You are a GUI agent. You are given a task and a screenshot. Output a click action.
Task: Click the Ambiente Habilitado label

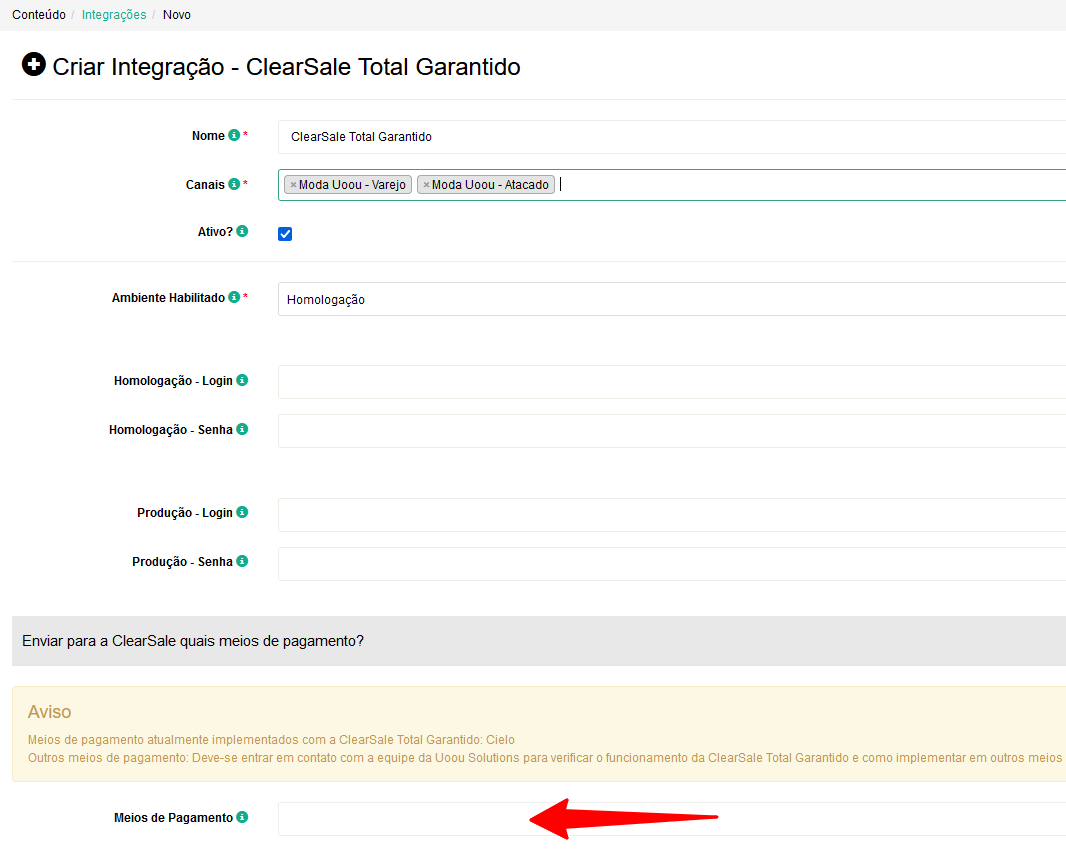point(168,298)
